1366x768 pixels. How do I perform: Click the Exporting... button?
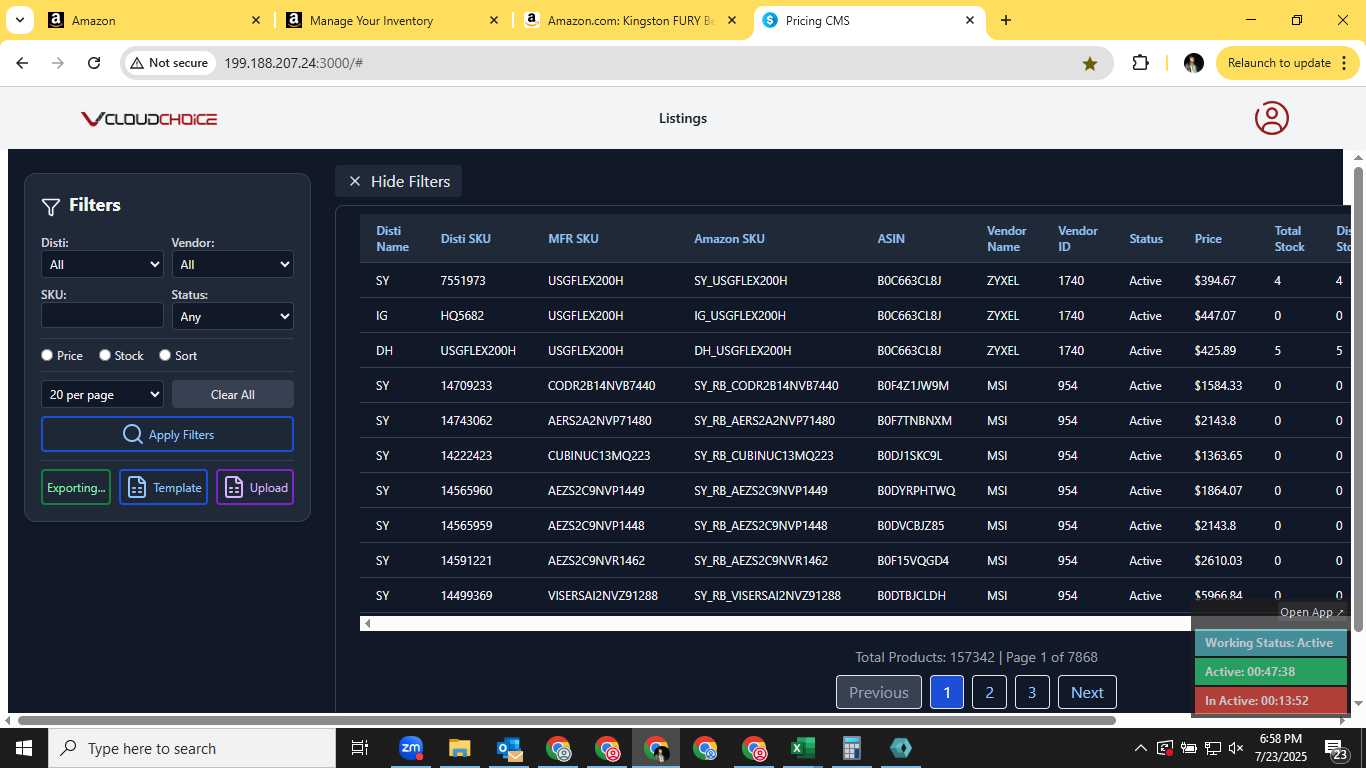(x=76, y=487)
